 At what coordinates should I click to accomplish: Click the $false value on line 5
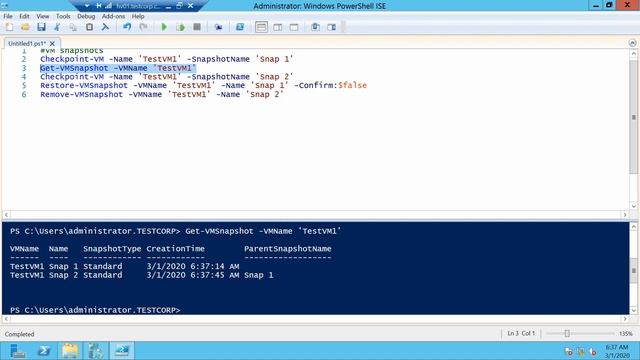352,85
